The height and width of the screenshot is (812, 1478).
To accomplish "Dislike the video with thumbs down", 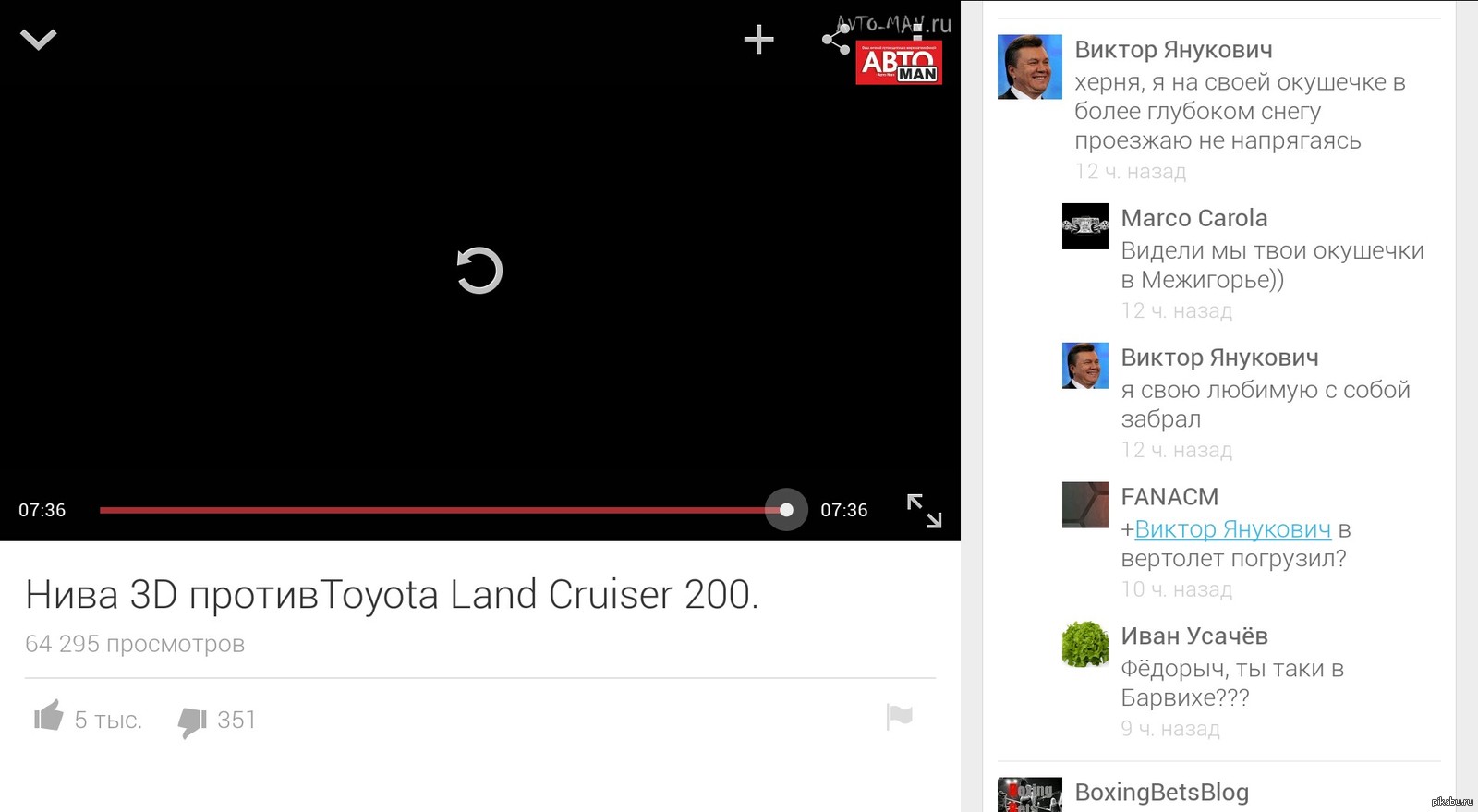I will coord(192,721).
